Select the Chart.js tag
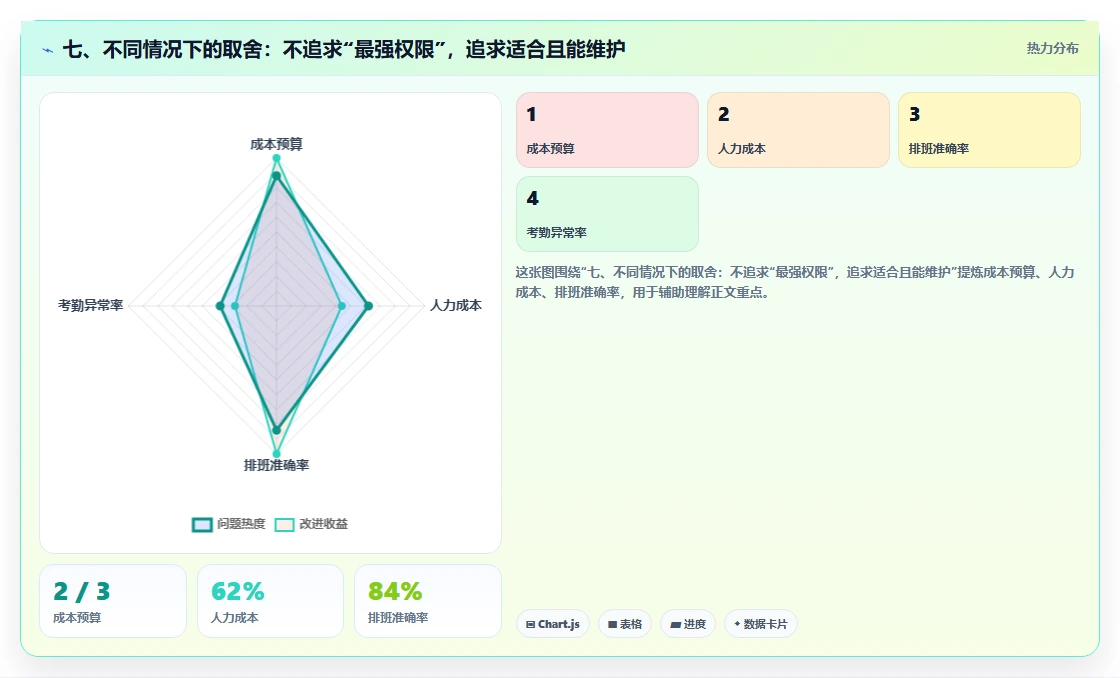 [x=553, y=624]
